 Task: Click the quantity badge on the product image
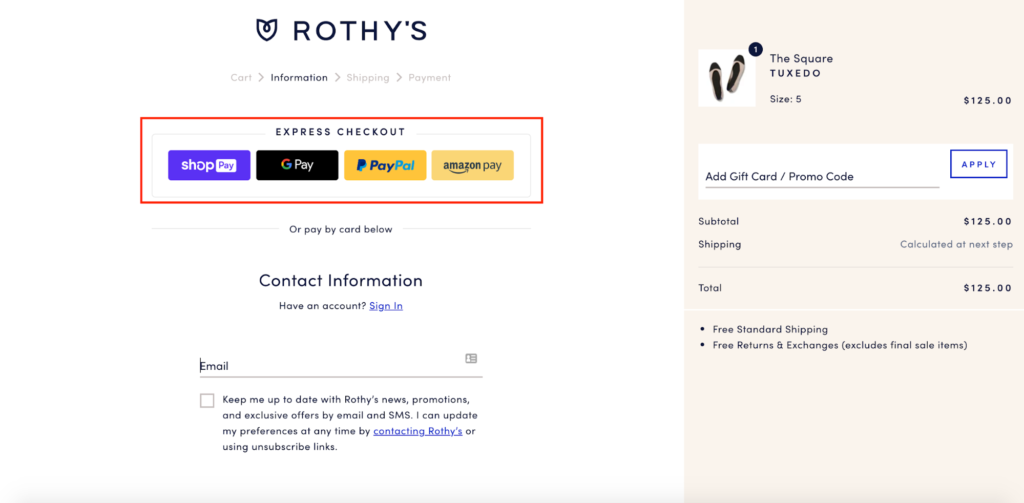(756, 50)
